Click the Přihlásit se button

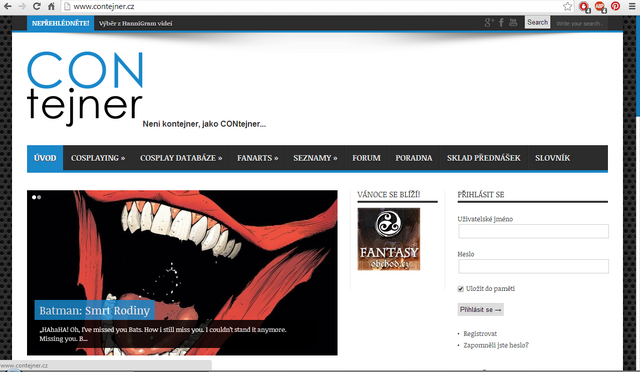[480, 310]
